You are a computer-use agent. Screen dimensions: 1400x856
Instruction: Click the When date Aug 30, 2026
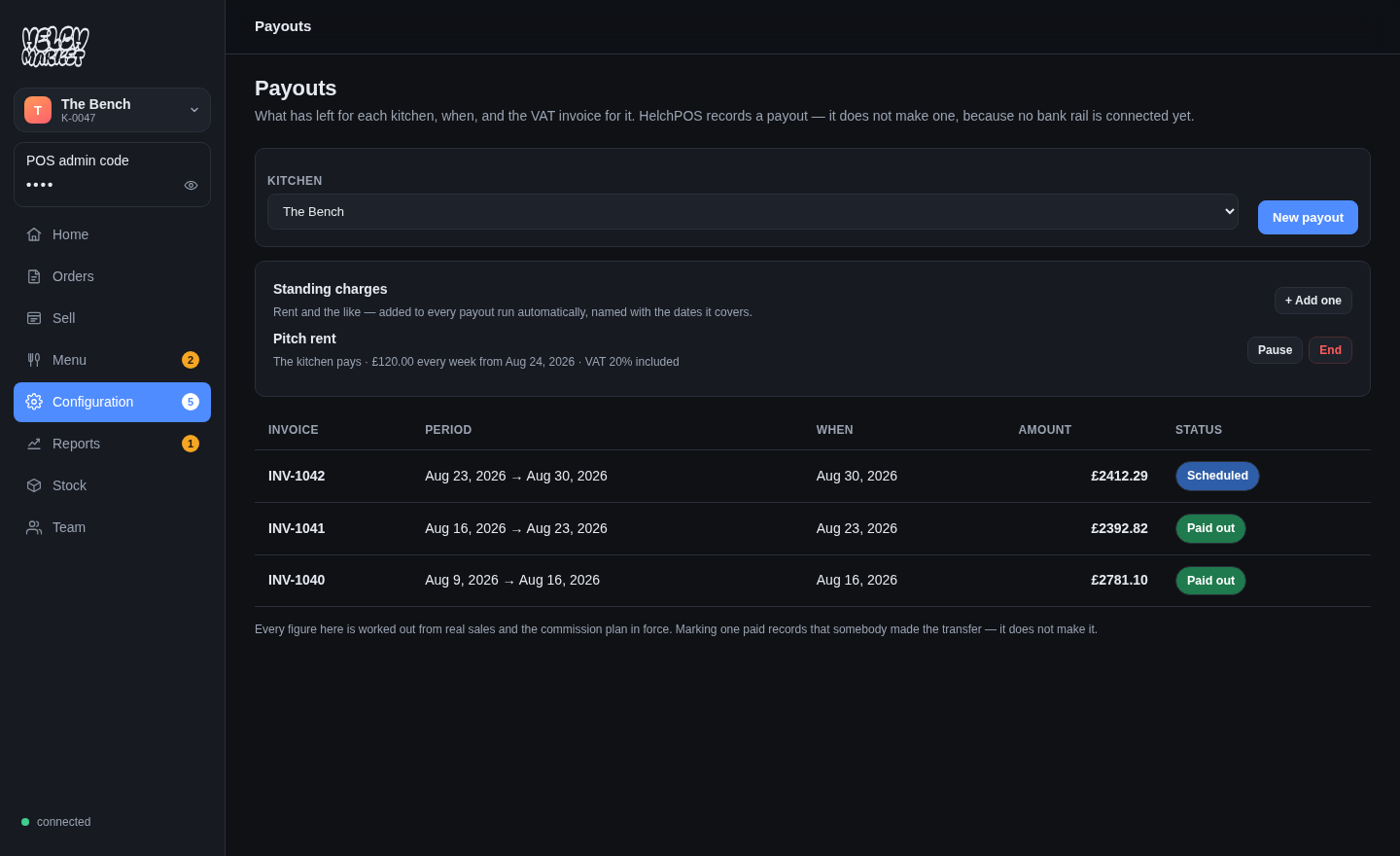click(857, 476)
